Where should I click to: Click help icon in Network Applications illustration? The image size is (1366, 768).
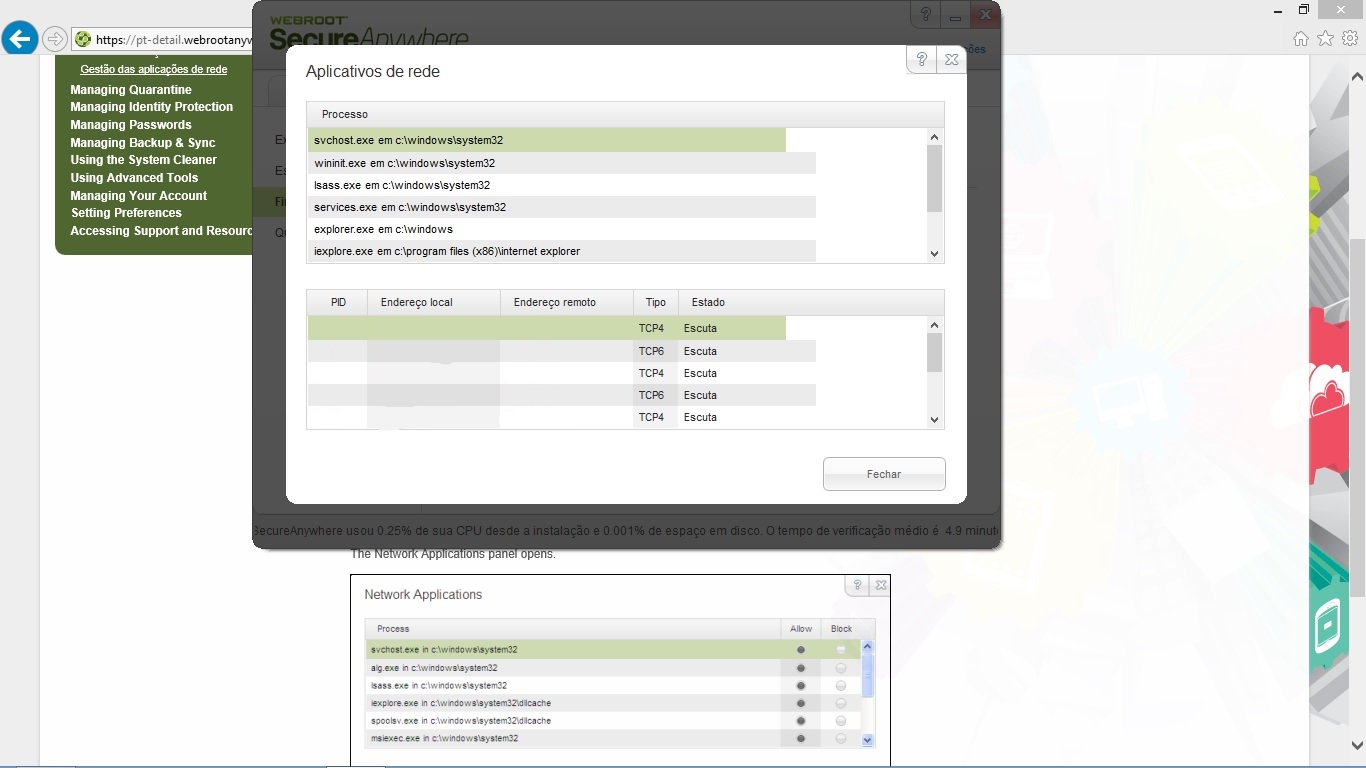[x=857, y=586]
